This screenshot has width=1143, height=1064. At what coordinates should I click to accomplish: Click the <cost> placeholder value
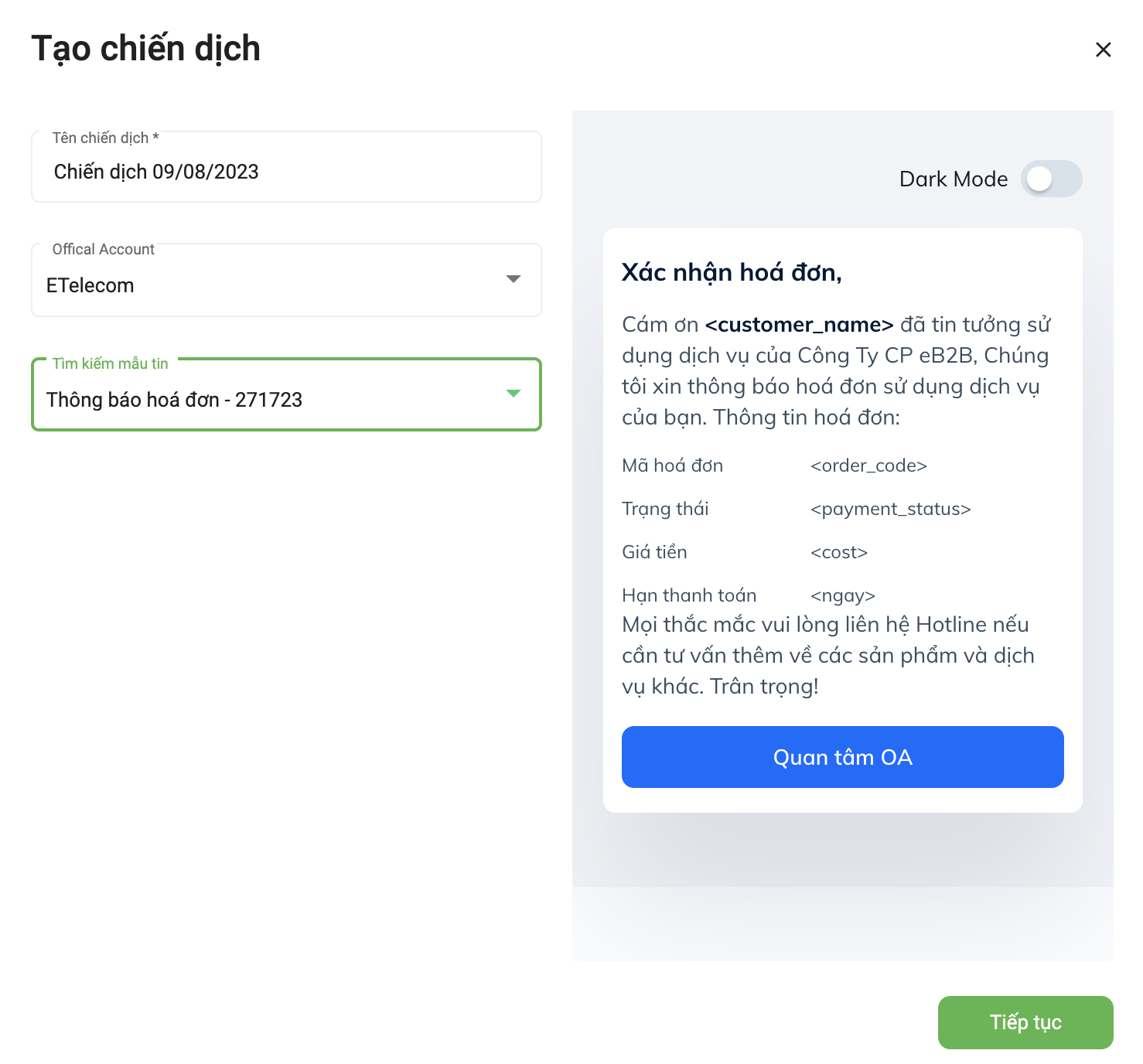[839, 552]
